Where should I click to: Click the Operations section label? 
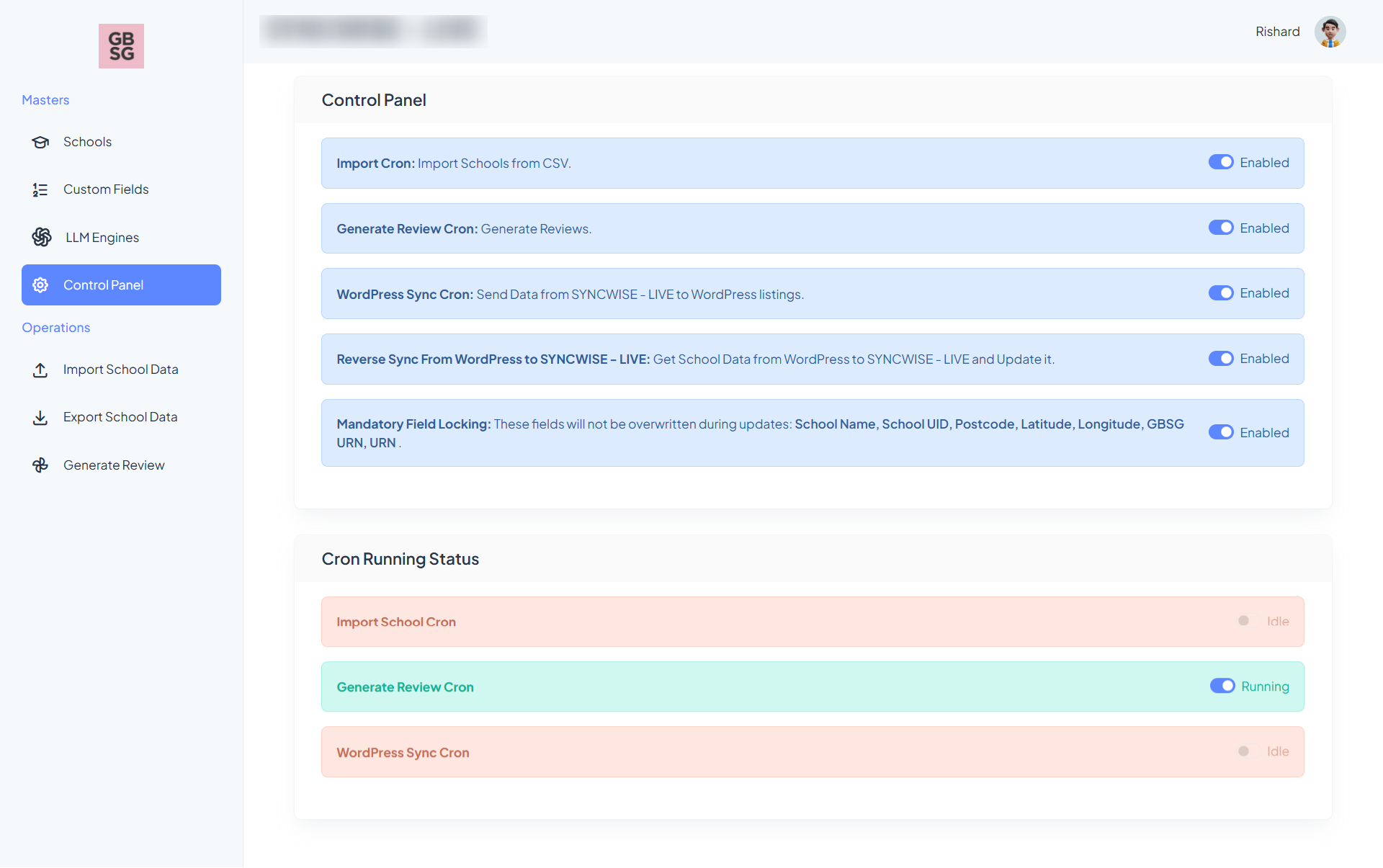[56, 328]
